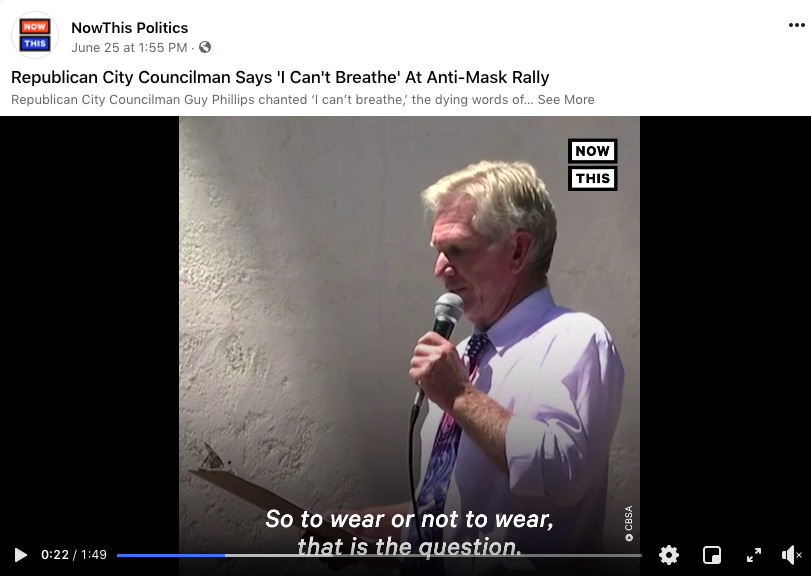Screen dimensions: 811x576
Task: Click the truncated post description text
Action: (x=272, y=99)
